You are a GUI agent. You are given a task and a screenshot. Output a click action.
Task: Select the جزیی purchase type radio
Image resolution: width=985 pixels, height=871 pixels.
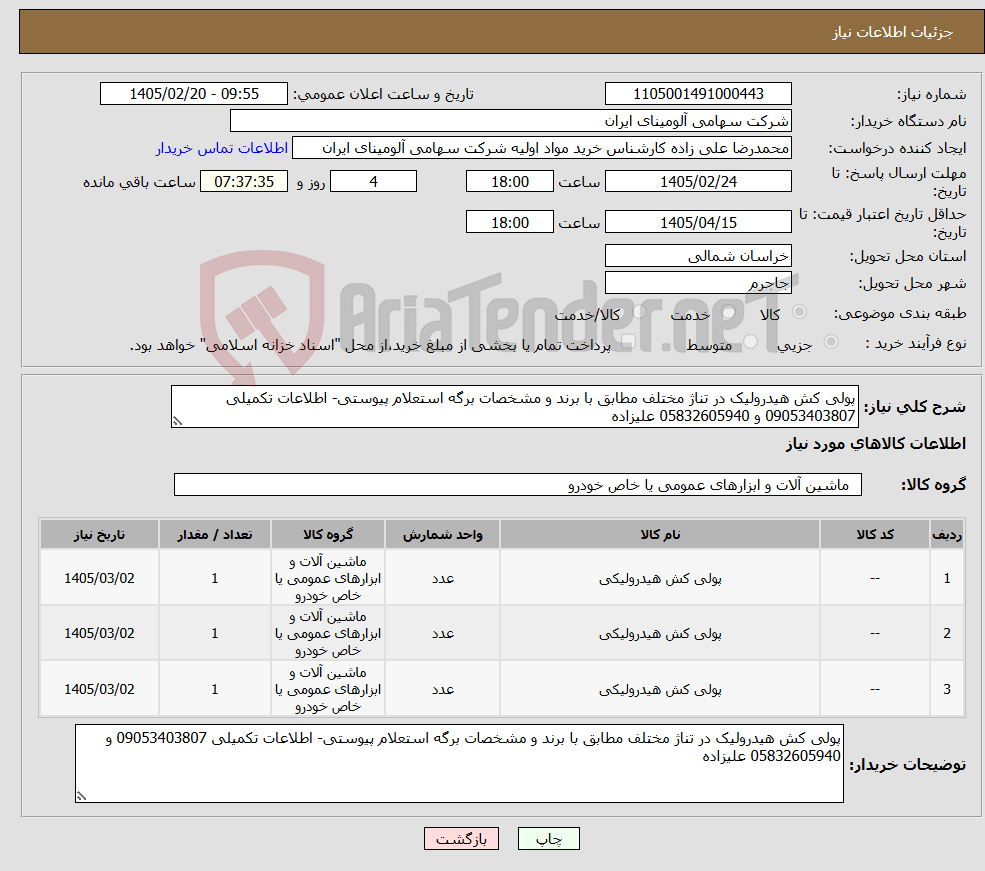click(830, 342)
